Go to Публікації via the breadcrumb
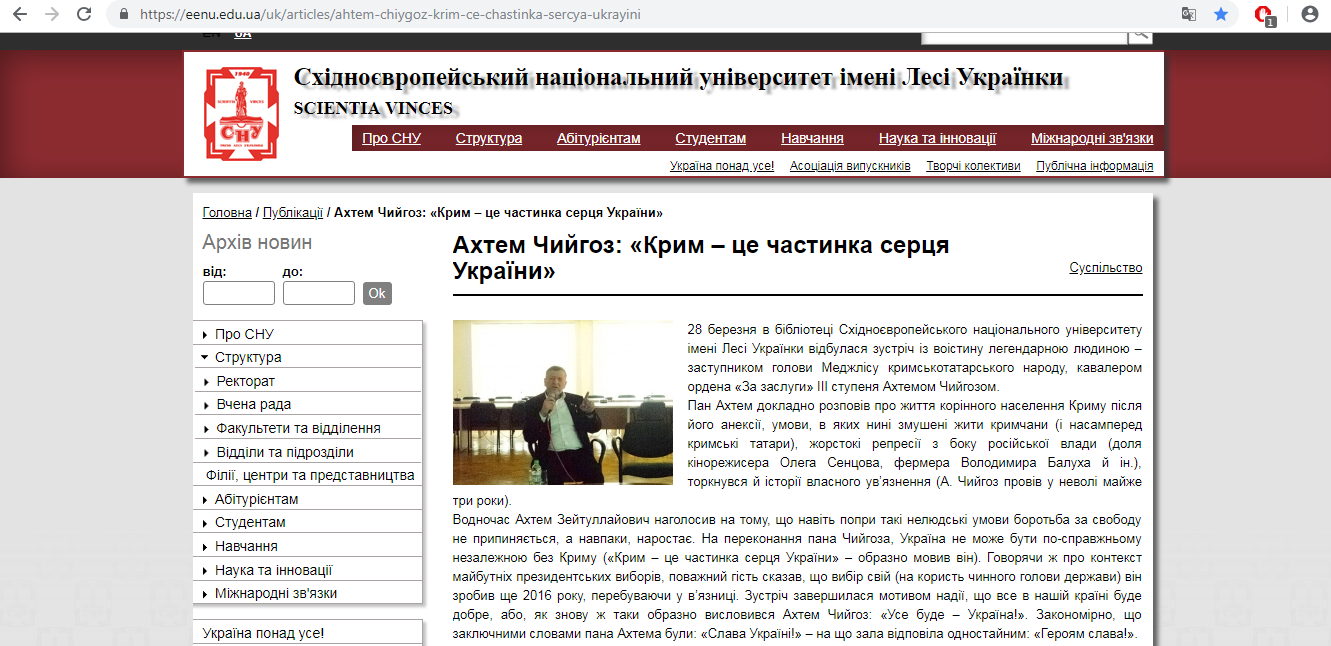This screenshot has width=1331, height=646. [292, 213]
